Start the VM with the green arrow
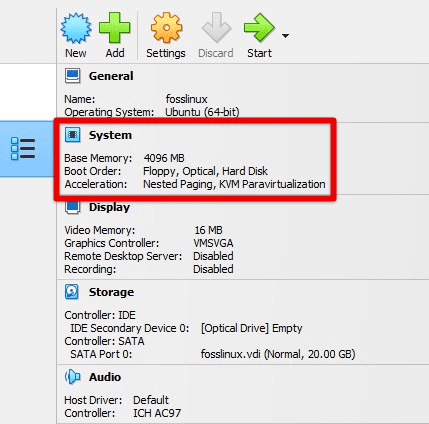Viewport: 429px width, 424px height. [x=259, y=28]
